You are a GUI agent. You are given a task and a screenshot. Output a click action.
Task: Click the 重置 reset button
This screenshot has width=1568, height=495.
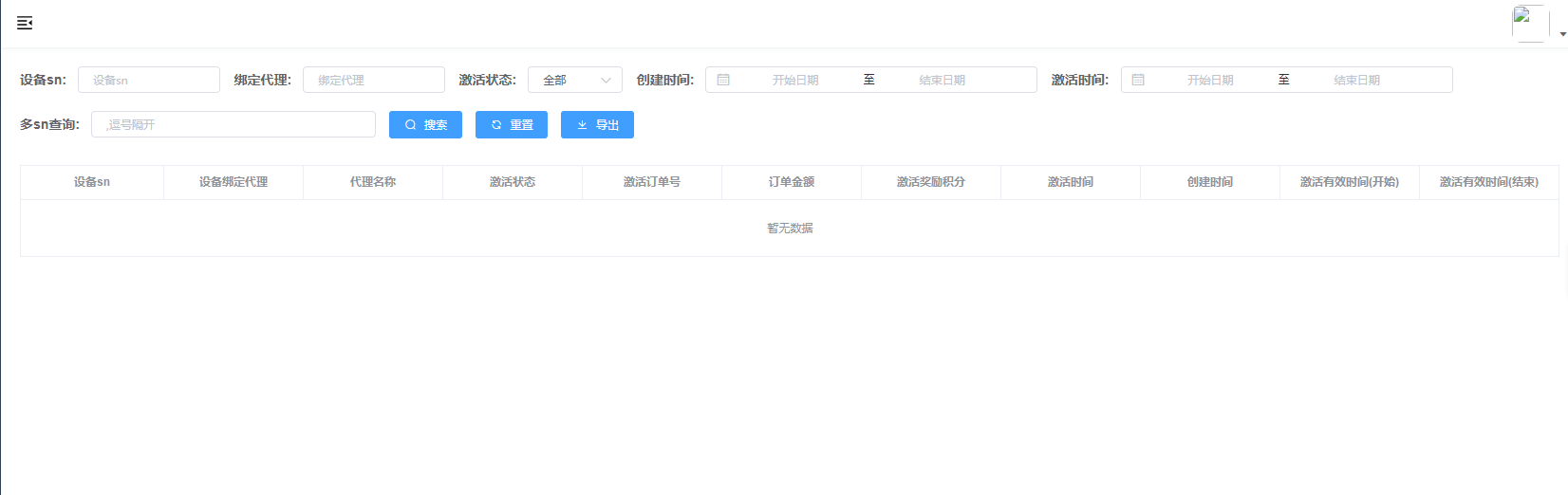click(512, 125)
